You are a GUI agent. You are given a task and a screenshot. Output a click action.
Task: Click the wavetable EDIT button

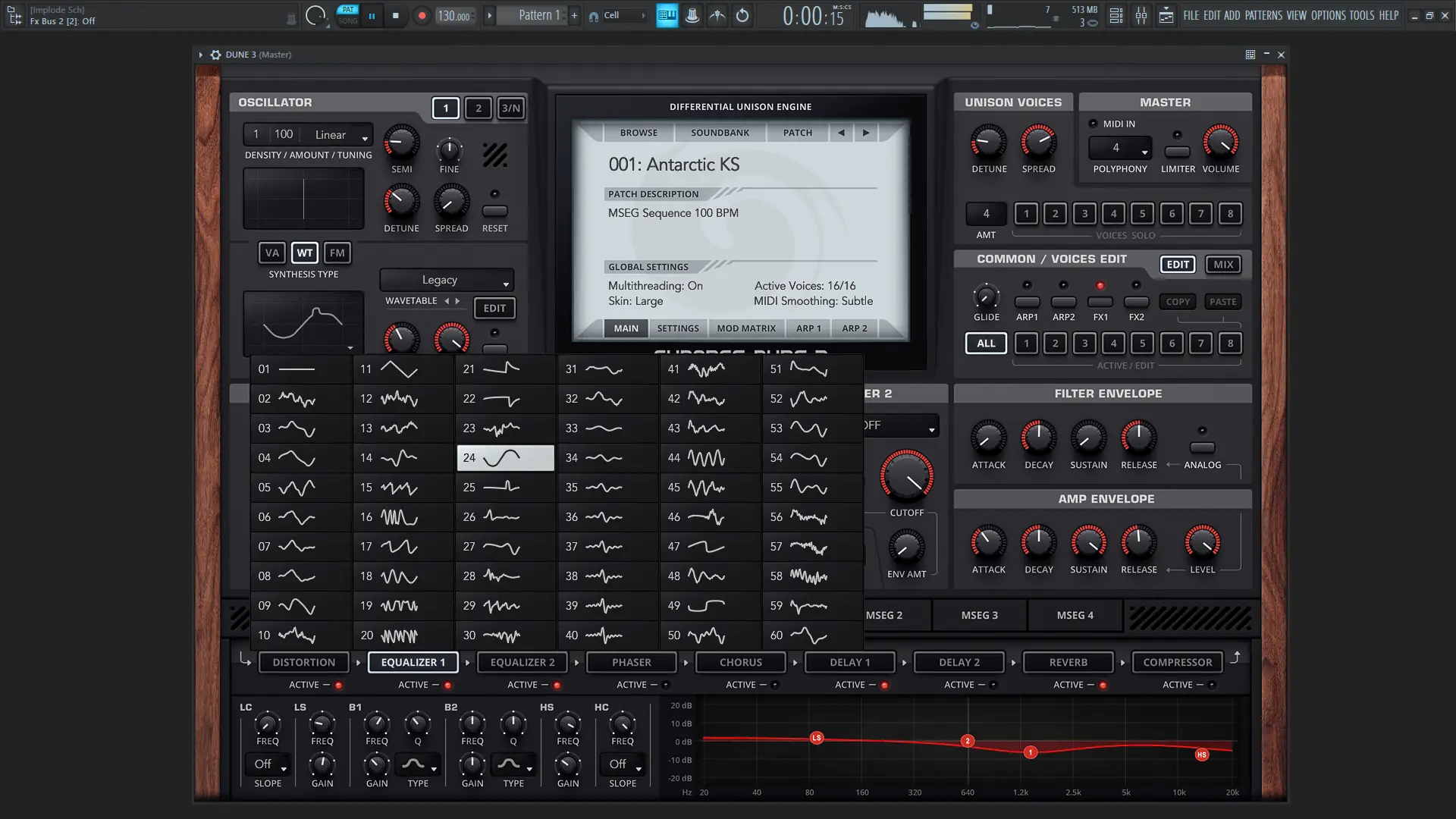click(494, 308)
